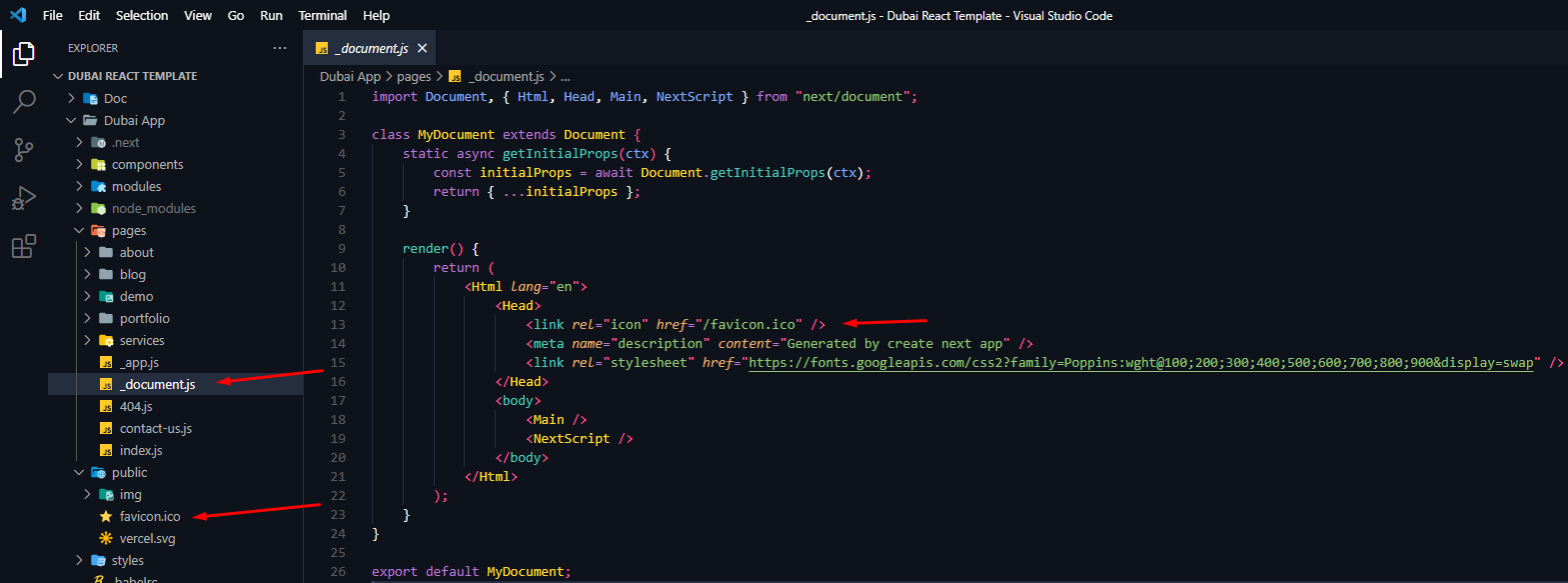Open Explorer more actions ellipsis
The width and height of the screenshot is (1568, 583).
(x=280, y=48)
